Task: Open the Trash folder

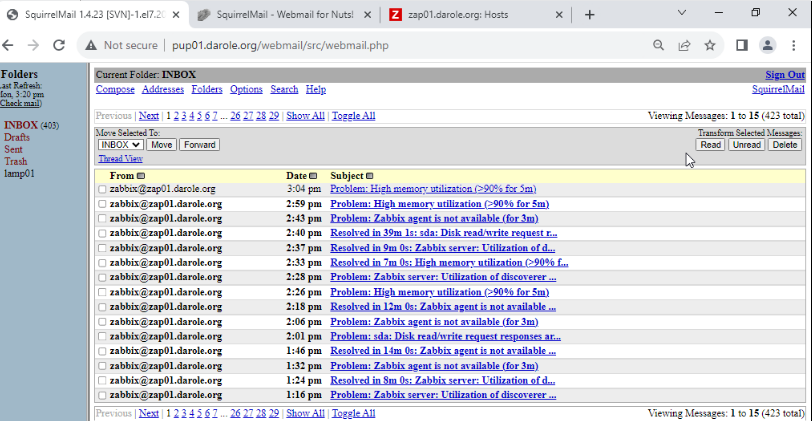Action: coord(16,162)
